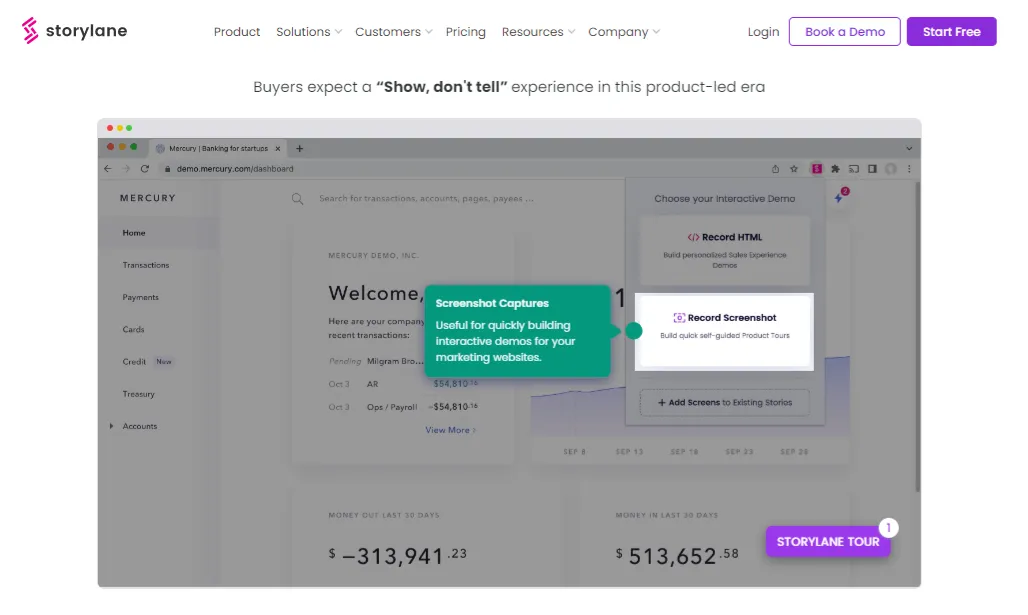This screenshot has width=1028, height=615.
Task: Click the Milgram Bro... pending transaction
Action: click(x=376, y=361)
